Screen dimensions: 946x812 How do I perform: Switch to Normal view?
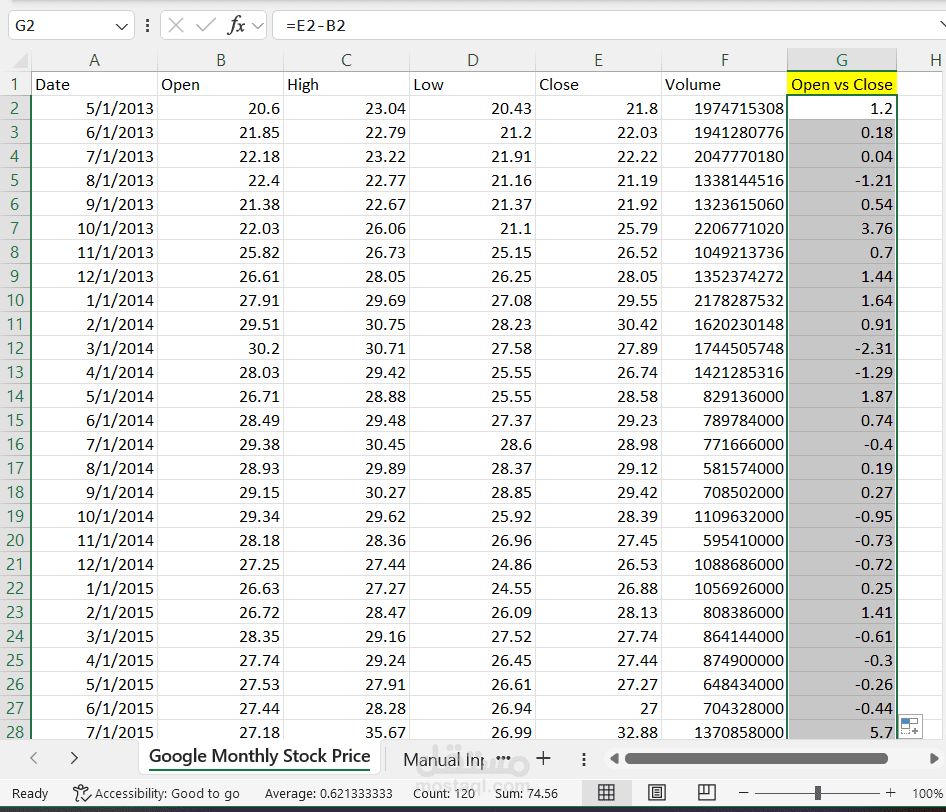tap(606, 793)
